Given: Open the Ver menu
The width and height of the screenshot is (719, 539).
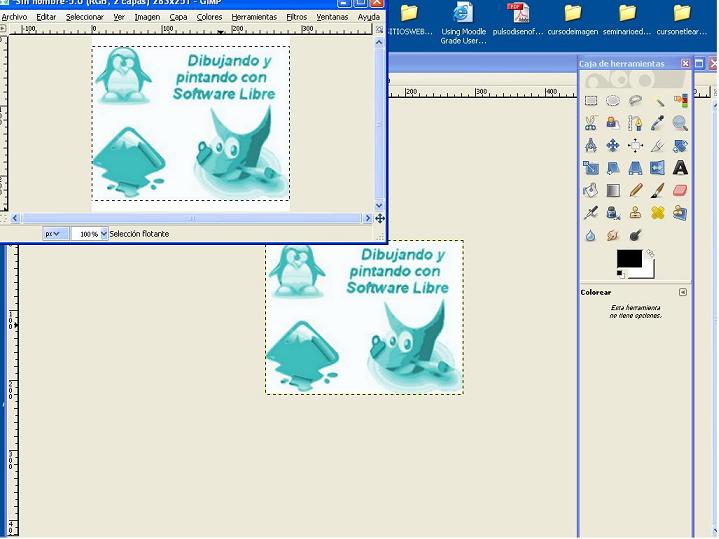Looking at the screenshot, I should tap(119, 17).
